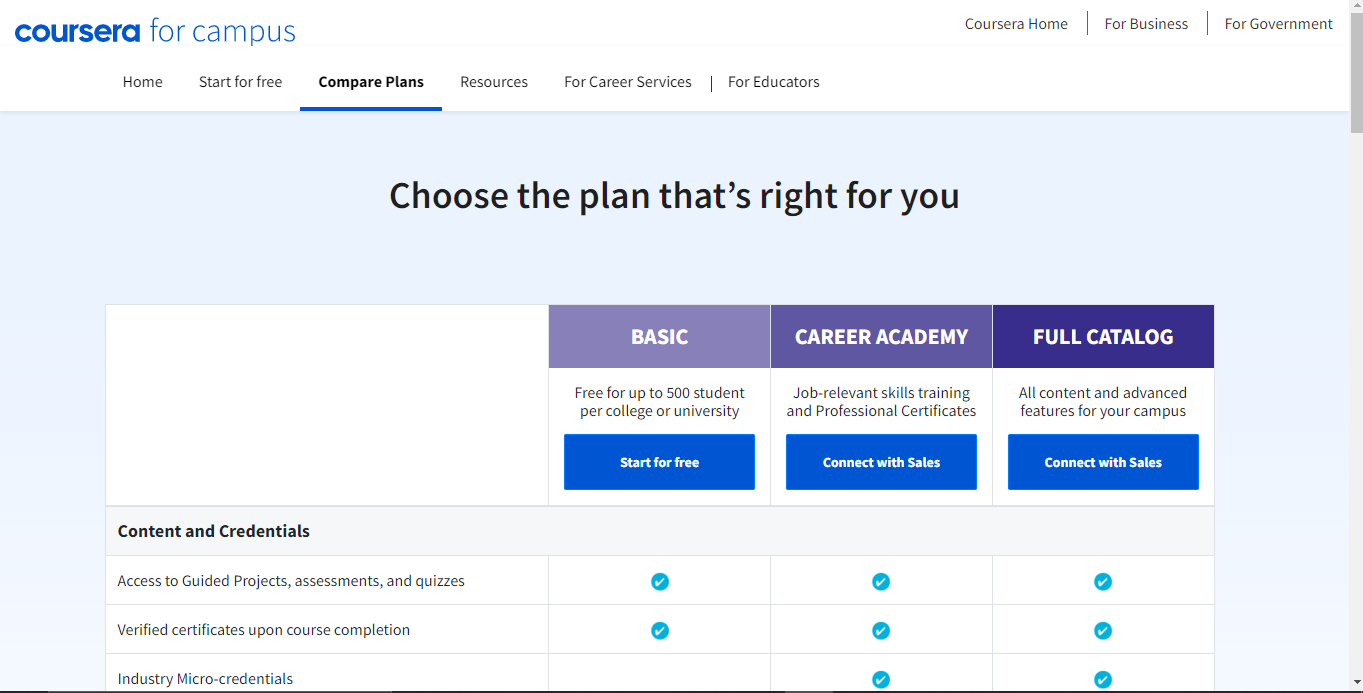Screen dimensions: 1363x693
Task: Open For Career Services page
Action: coord(628,82)
